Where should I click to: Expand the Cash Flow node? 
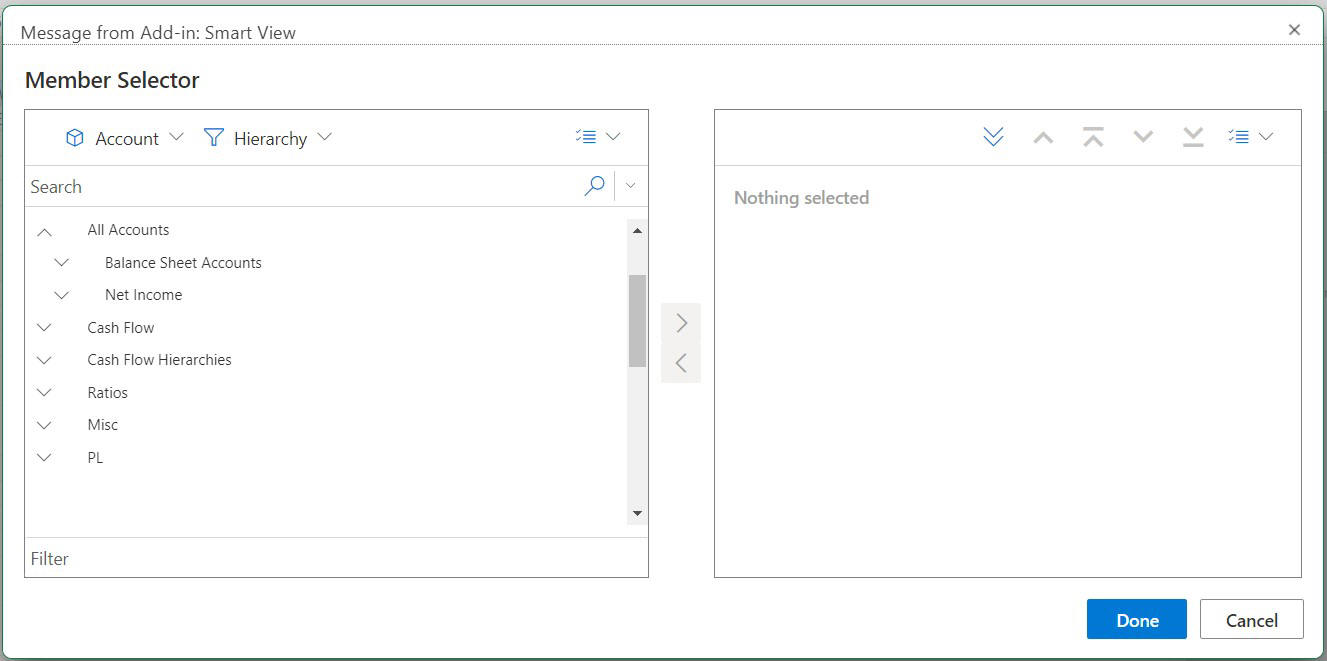point(44,327)
